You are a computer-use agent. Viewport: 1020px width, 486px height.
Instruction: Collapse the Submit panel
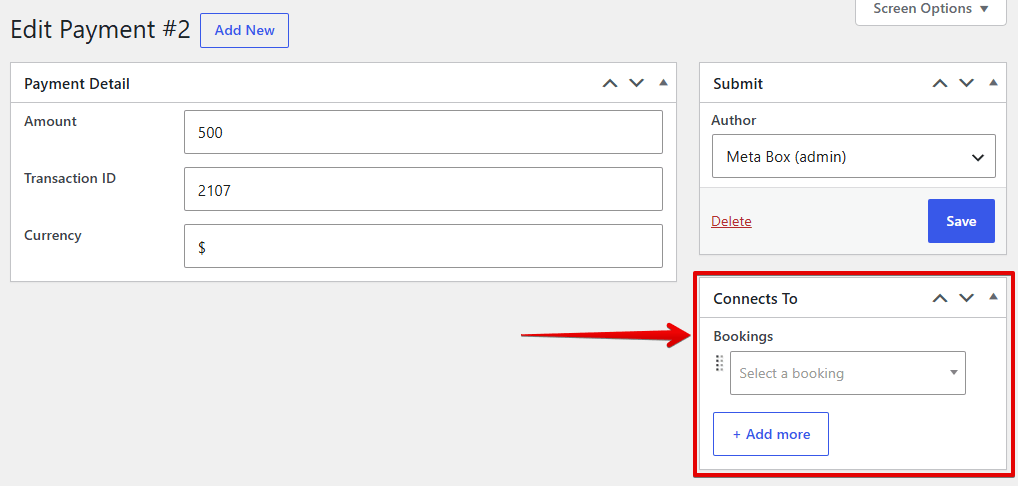tap(993, 83)
